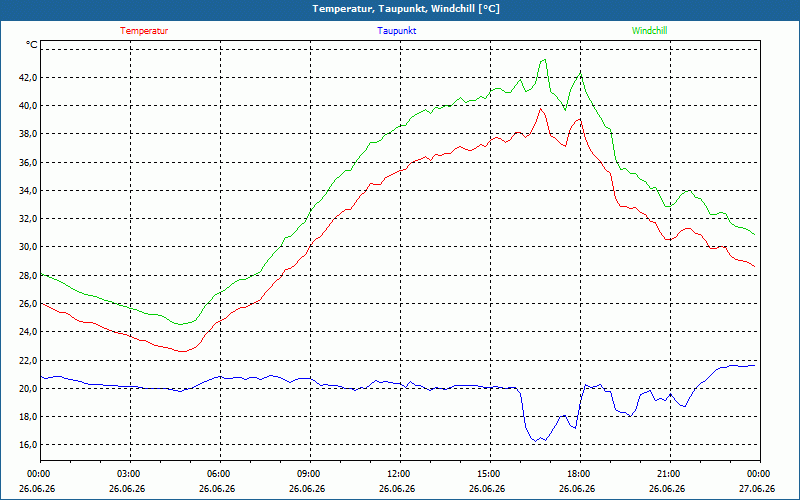Click the red Temperatur curve's highest peak
This screenshot has height=500, width=800.
[x=541, y=109]
